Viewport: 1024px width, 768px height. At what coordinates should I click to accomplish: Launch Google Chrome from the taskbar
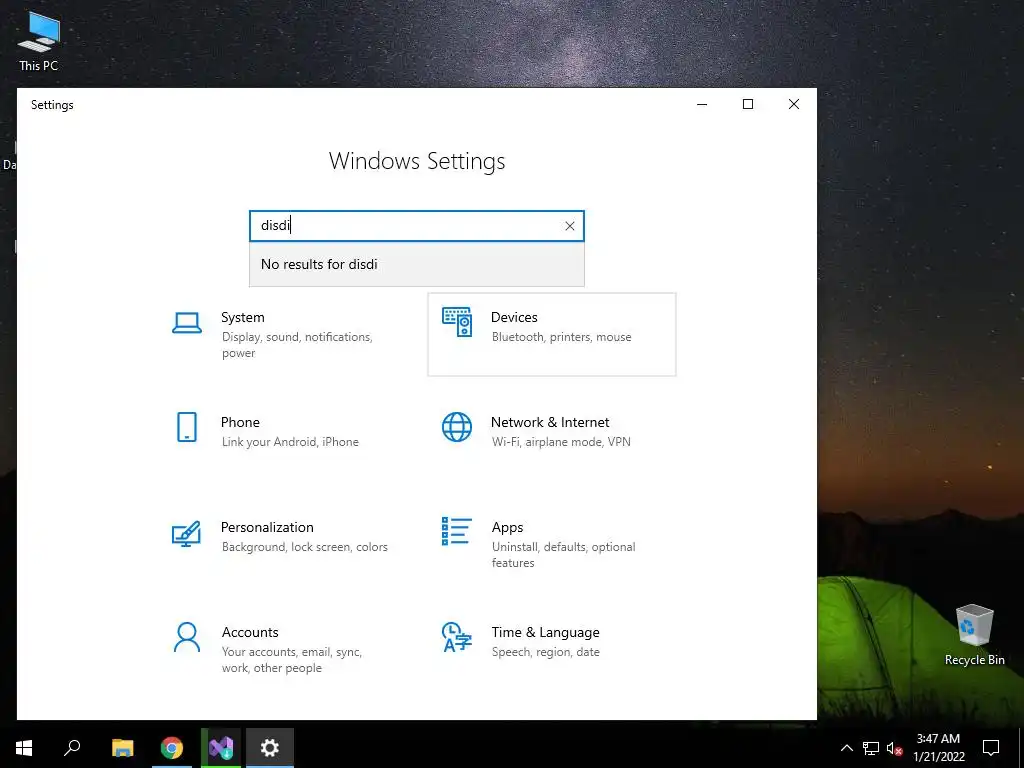click(172, 748)
